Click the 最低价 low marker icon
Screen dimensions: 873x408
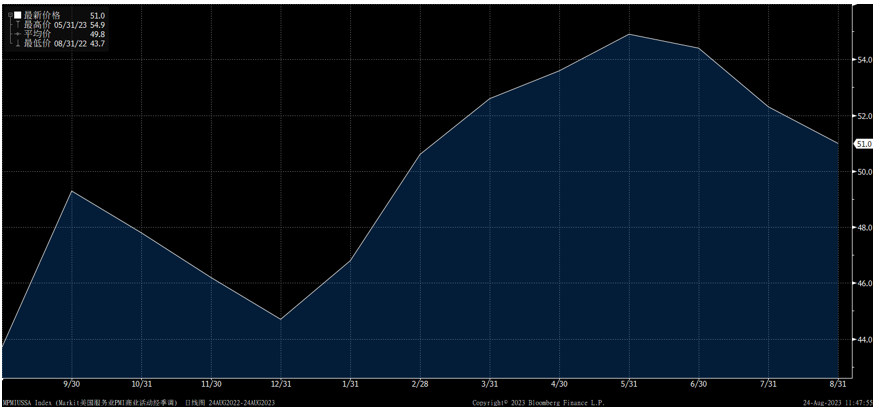pyautogui.click(x=17, y=44)
